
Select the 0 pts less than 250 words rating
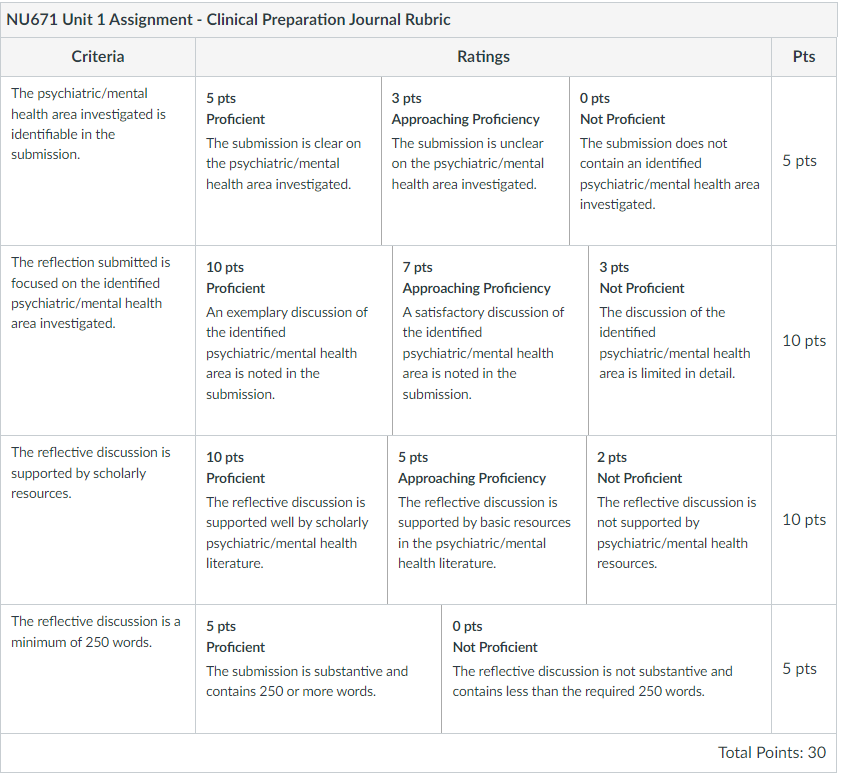click(607, 669)
